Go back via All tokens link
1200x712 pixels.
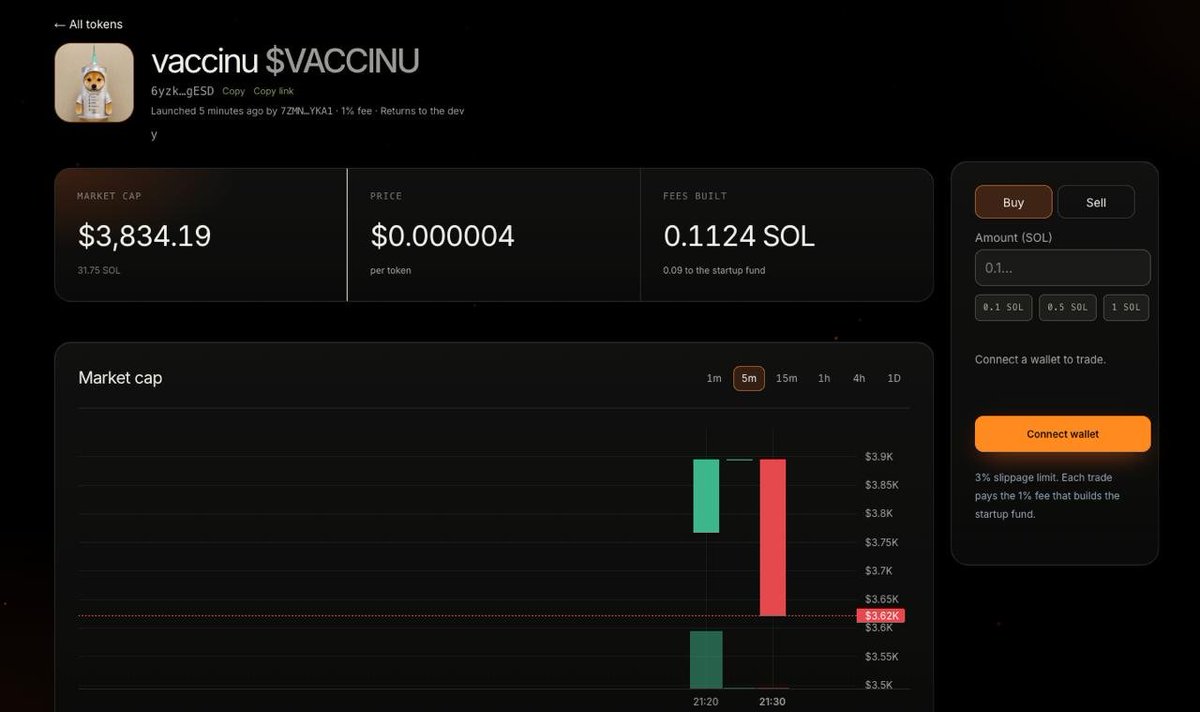(x=88, y=24)
